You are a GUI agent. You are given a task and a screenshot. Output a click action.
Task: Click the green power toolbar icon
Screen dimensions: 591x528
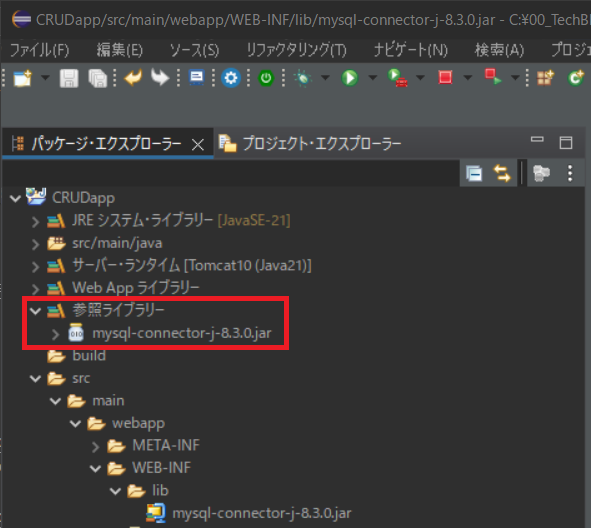[266, 78]
